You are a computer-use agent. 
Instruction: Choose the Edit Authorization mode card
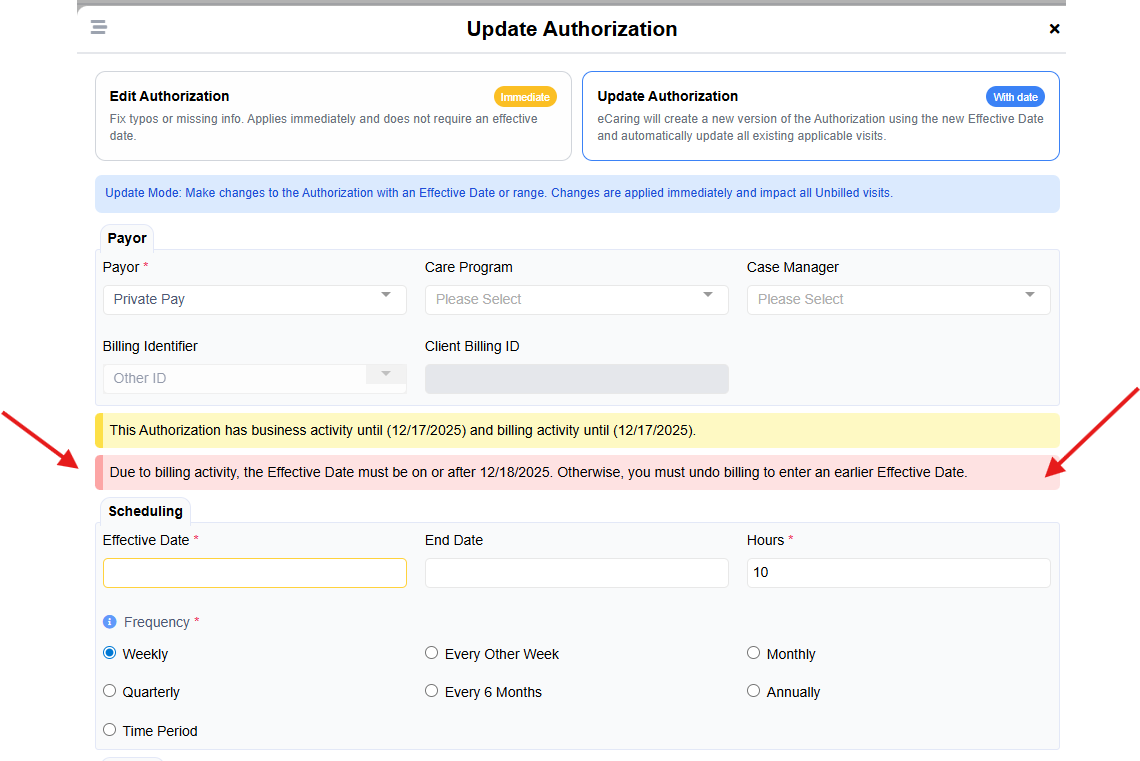coord(333,116)
